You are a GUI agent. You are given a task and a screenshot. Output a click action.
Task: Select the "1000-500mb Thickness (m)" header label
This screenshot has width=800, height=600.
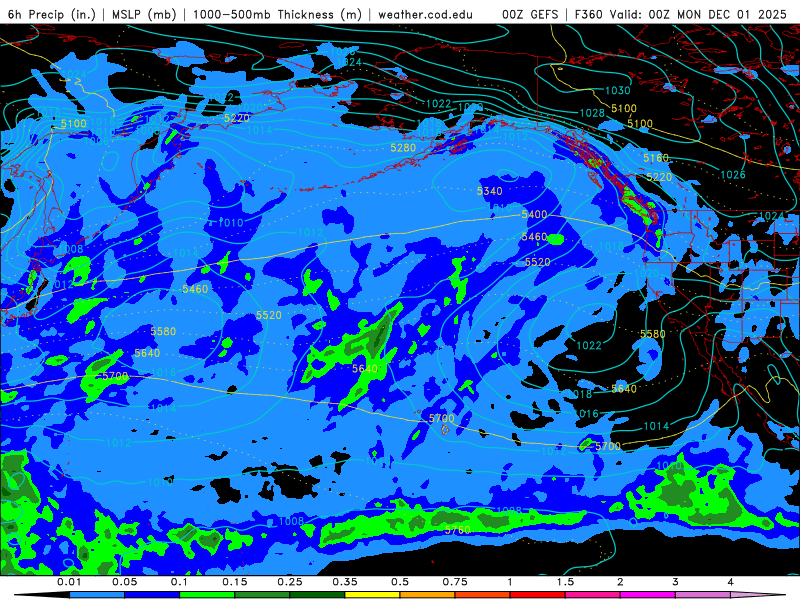point(277,14)
